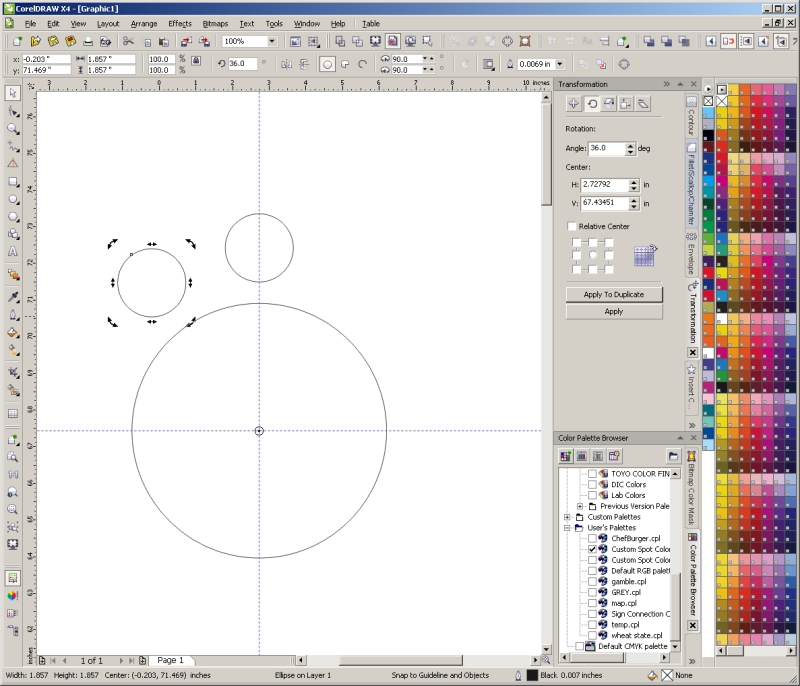This screenshot has height=686, width=800.
Task: Expand the Custom Palettes folder
Action: pos(567,517)
